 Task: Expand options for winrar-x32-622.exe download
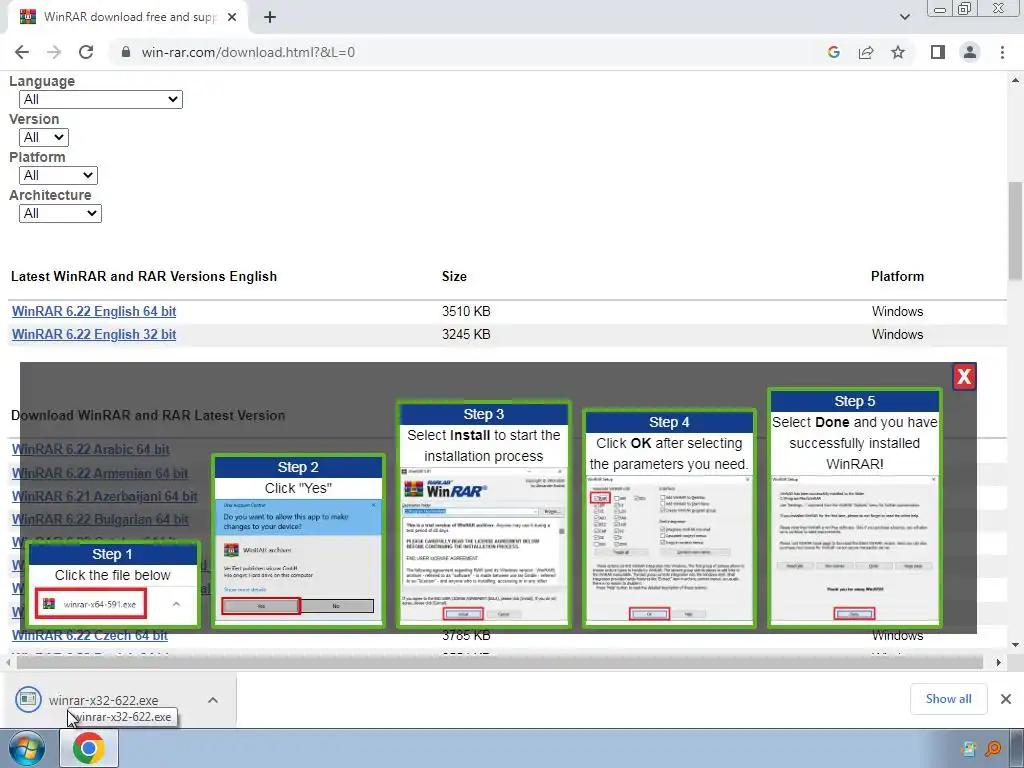point(213,700)
